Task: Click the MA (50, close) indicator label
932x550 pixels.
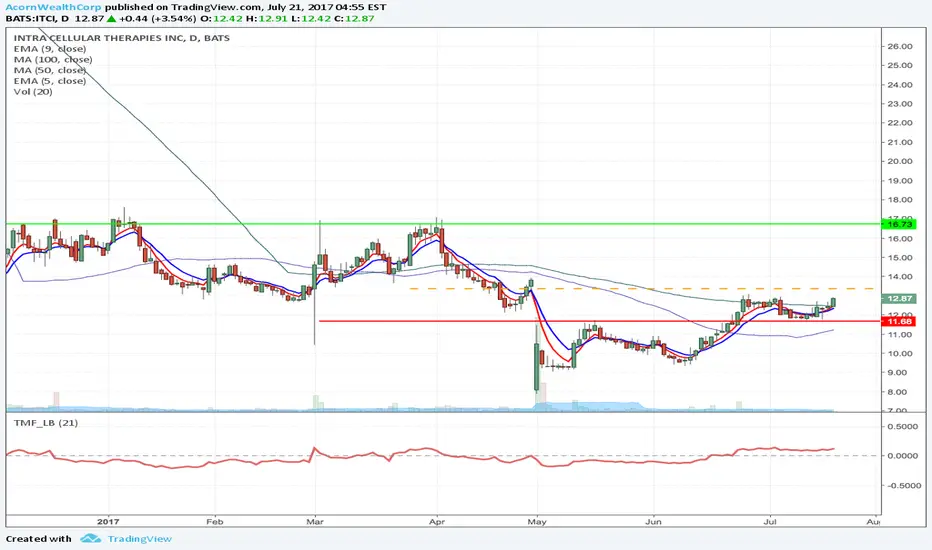Action: (x=50, y=70)
